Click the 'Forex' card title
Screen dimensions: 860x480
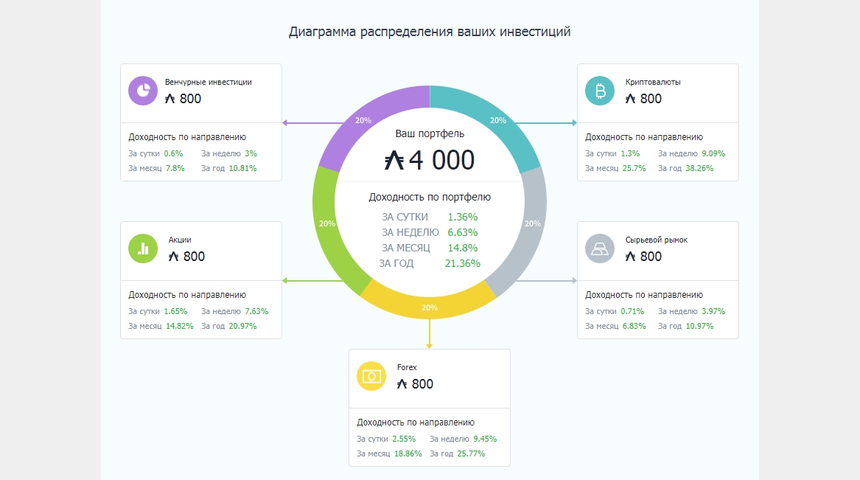[x=407, y=367]
